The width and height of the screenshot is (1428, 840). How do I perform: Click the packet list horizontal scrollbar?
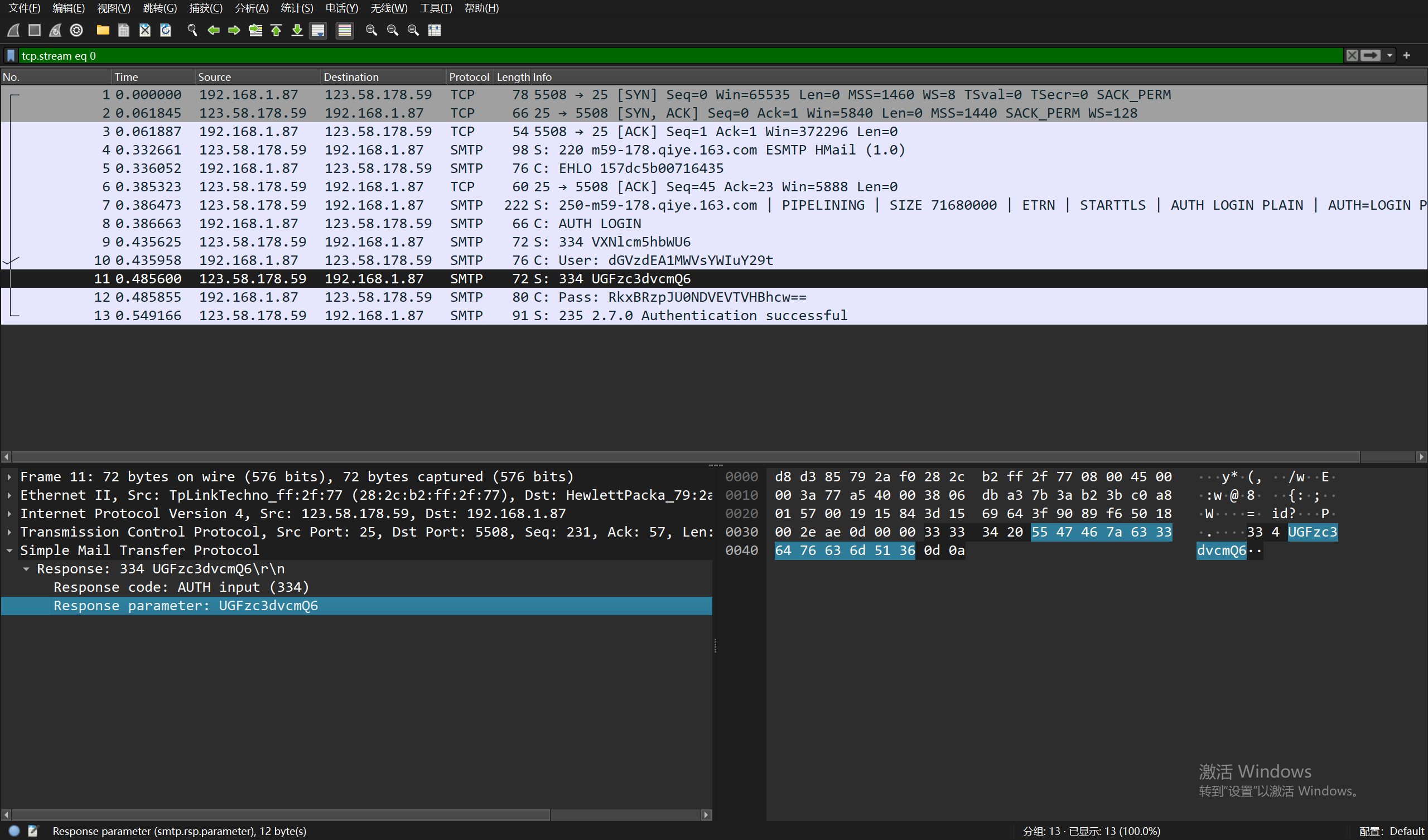click(x=680, y=456)
